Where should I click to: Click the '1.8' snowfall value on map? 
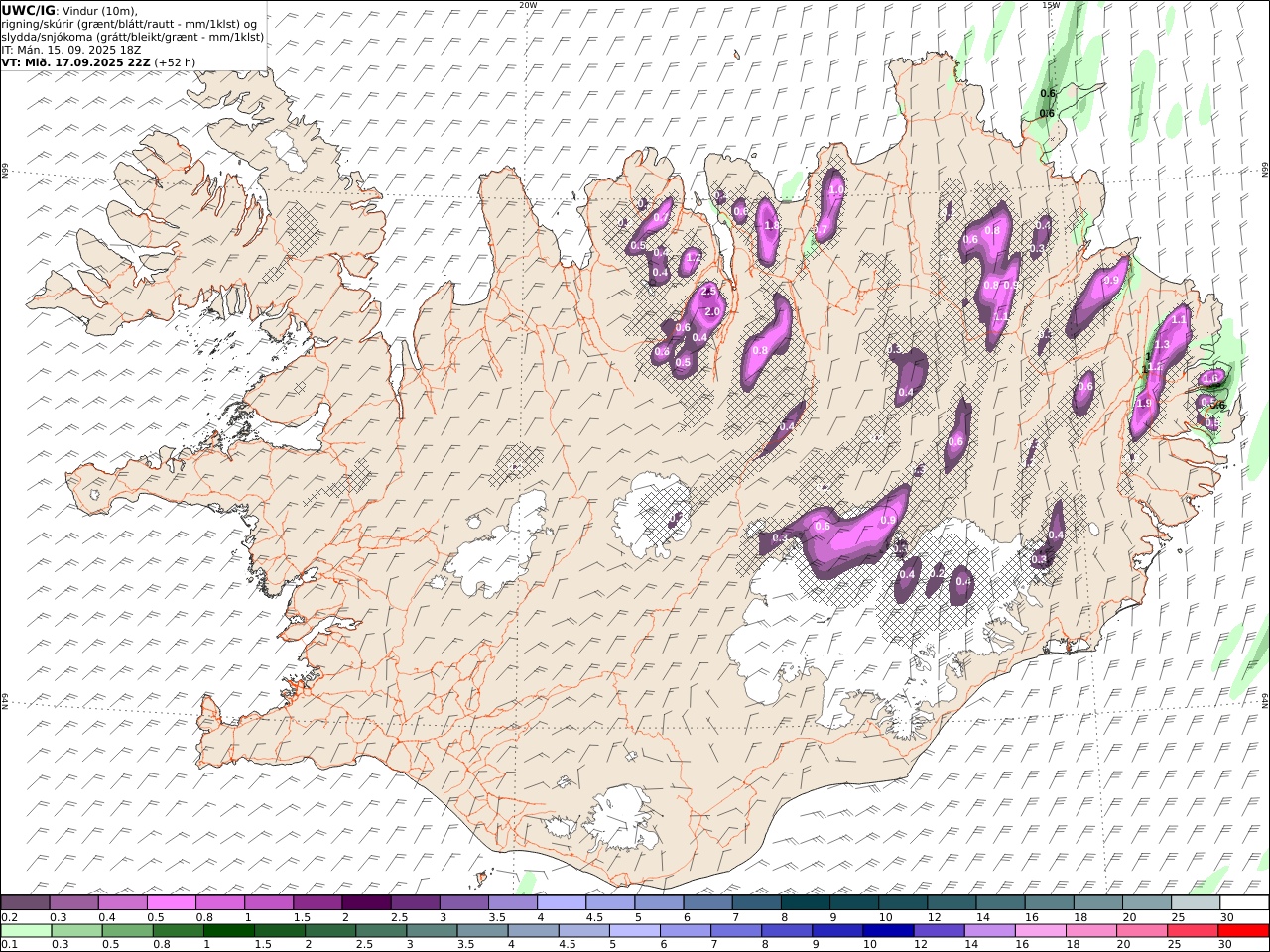(x=772, y=226)
